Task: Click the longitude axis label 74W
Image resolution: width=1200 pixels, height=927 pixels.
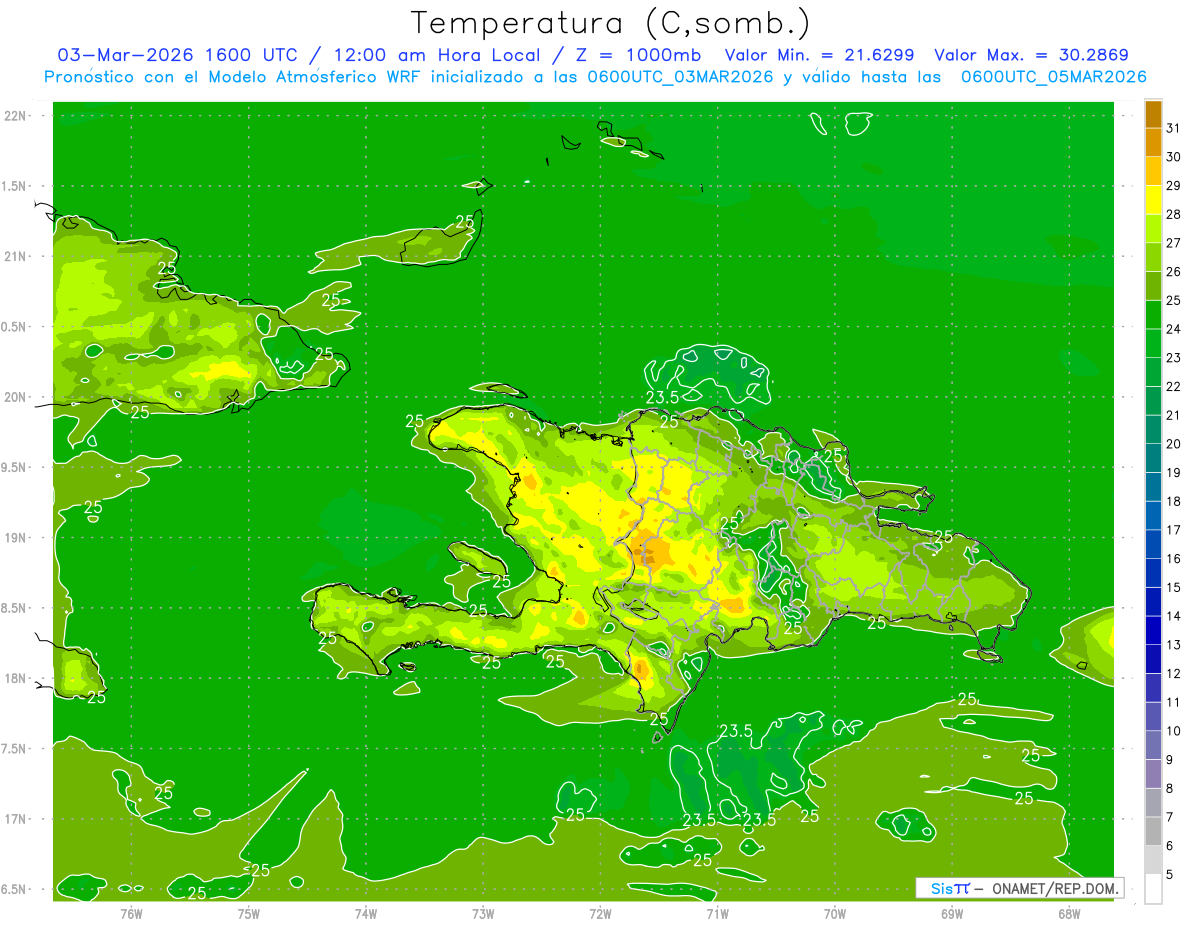Action: coord(365,914)
